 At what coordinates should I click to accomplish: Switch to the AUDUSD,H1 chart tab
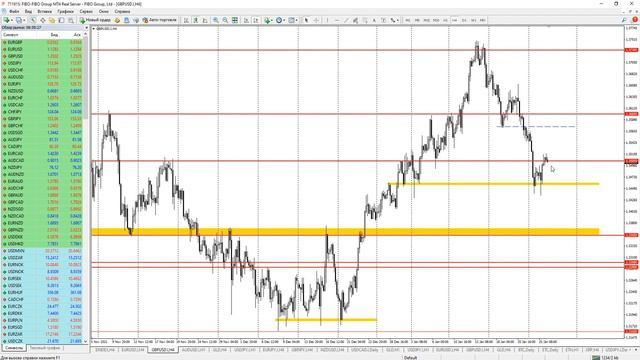click(193, 350)
